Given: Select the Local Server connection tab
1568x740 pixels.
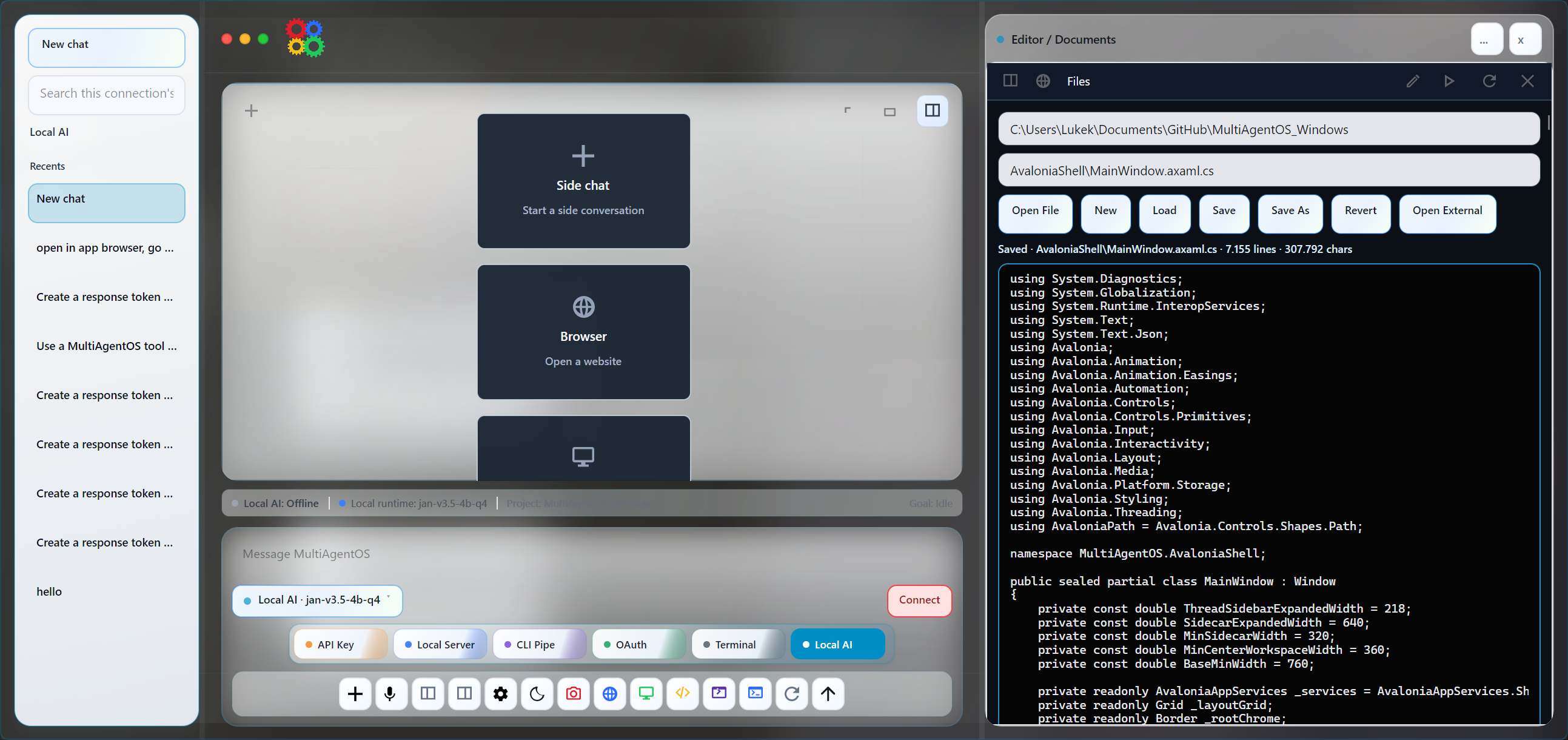Looking at the screenshot, I should (x=440, y=644).
